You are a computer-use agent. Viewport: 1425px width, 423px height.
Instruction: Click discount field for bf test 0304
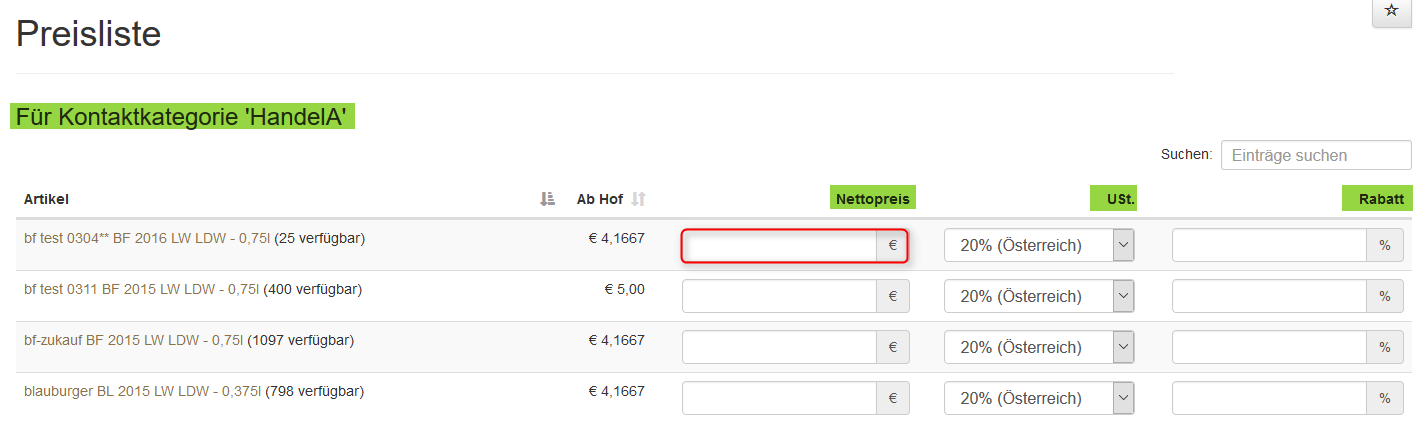click(1269, 245)
